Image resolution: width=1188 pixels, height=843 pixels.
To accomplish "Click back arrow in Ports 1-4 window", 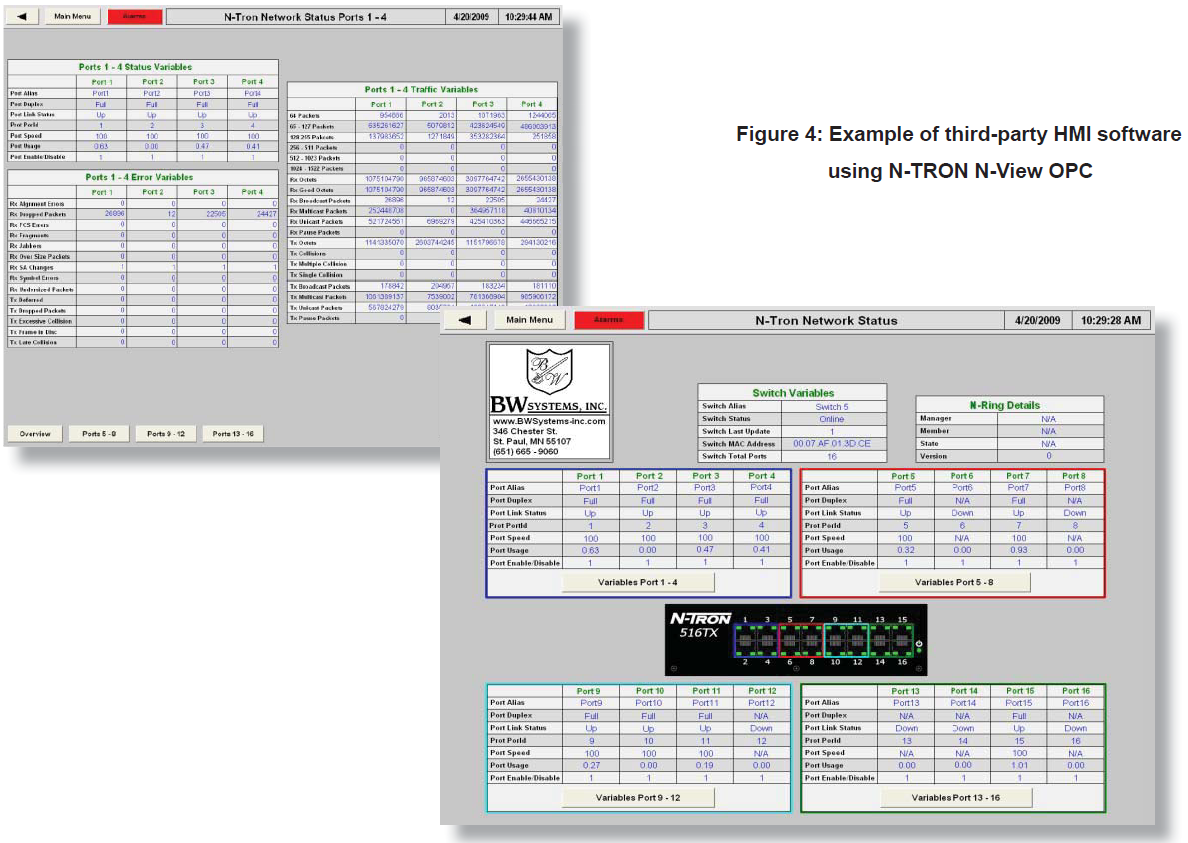I will 22,16.
